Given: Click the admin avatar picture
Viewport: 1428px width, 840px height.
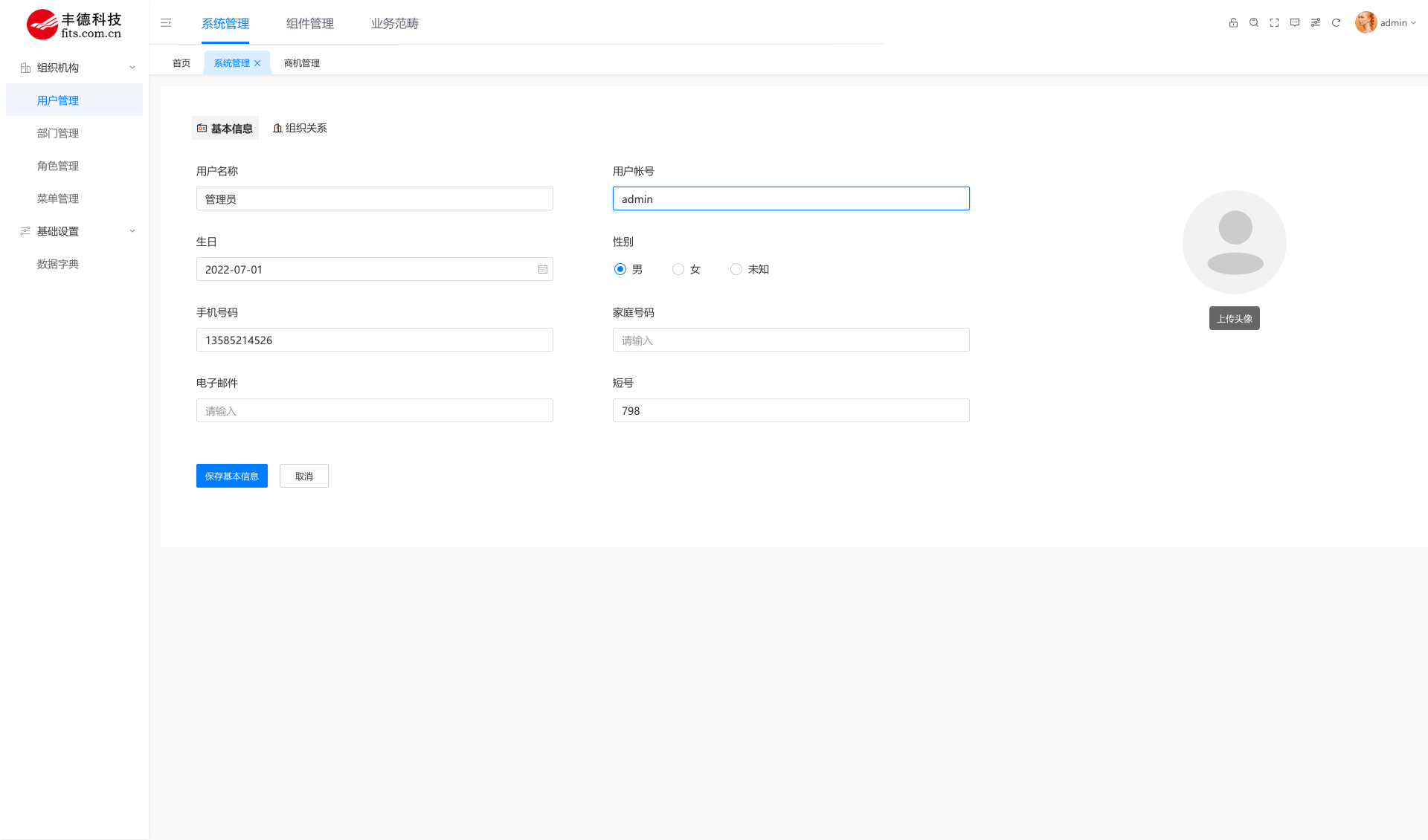Looking at the screenshot, I should click(x=1366, y=22).
